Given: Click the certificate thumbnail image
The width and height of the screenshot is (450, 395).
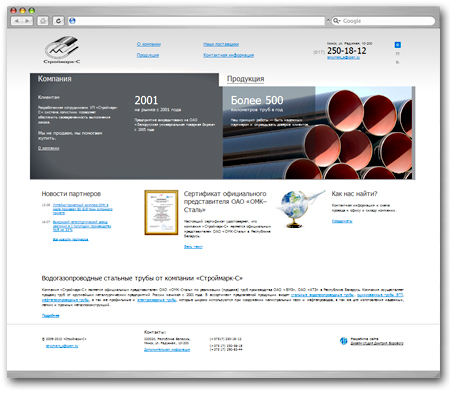Looking at the screenshot, I should click(x=161, y=213).
